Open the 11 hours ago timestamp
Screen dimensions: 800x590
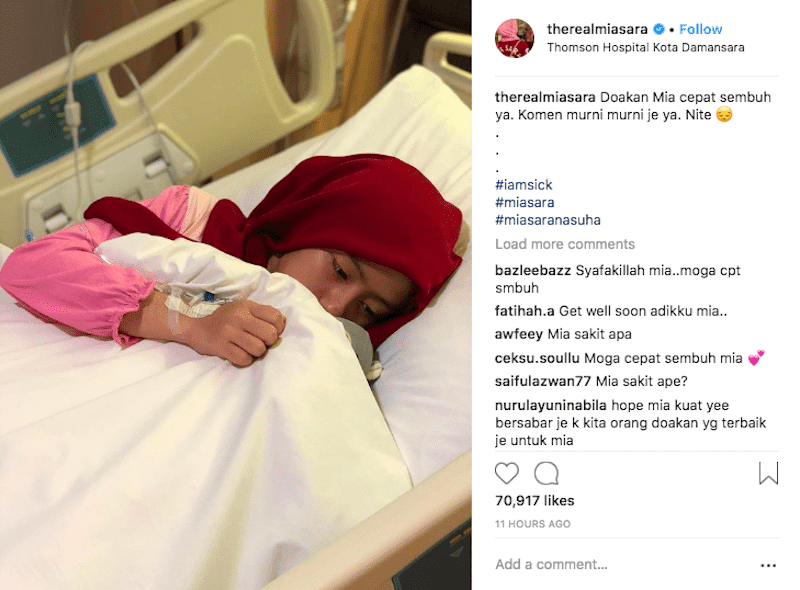[533, 524]
